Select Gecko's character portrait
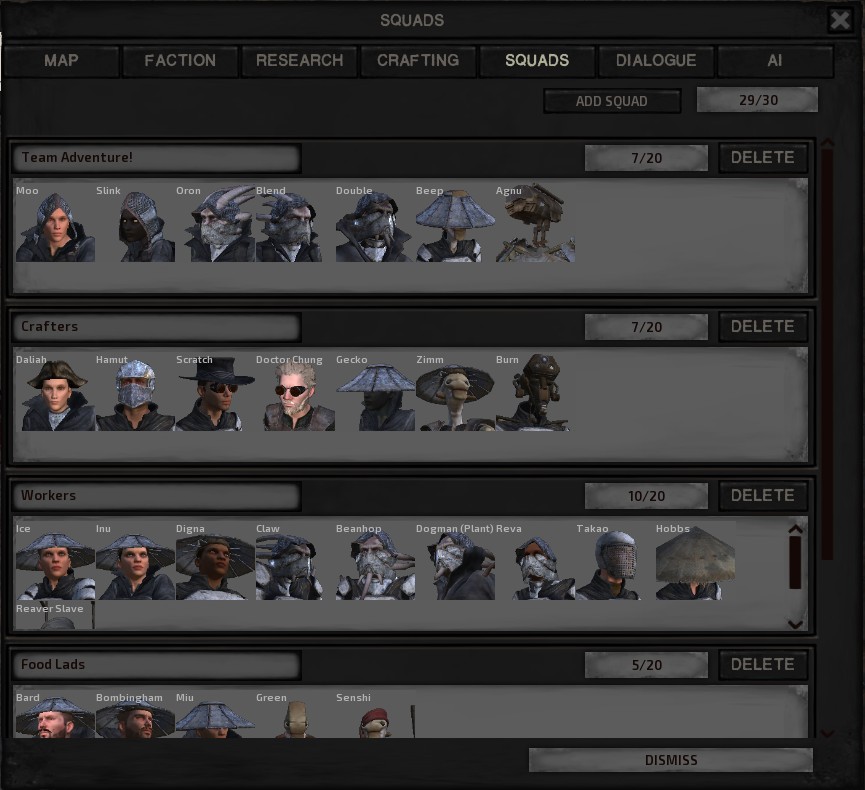The image size is (865, 790). coord(375,392)
